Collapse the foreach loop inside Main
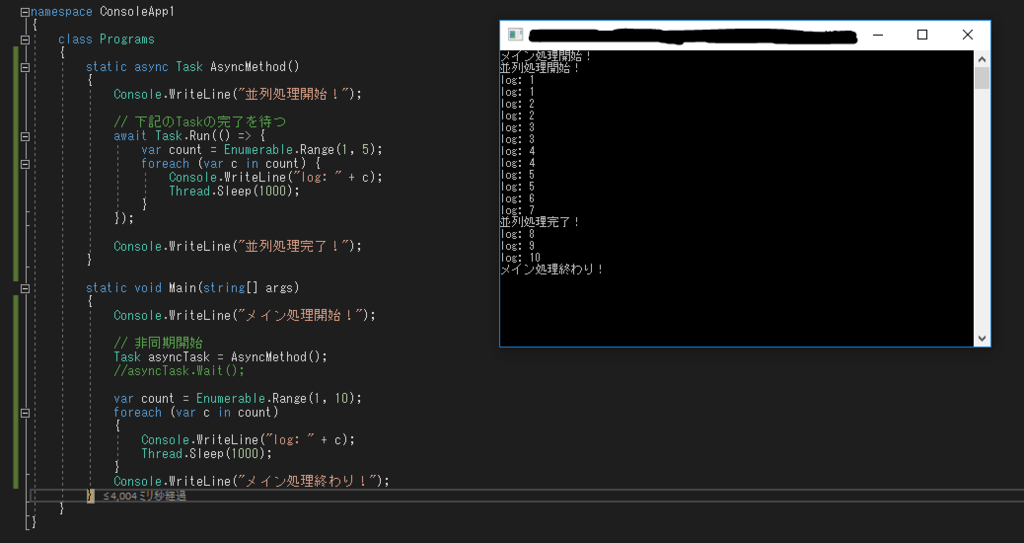Viewport: 1024px width, 543px height. click(25, 412)
